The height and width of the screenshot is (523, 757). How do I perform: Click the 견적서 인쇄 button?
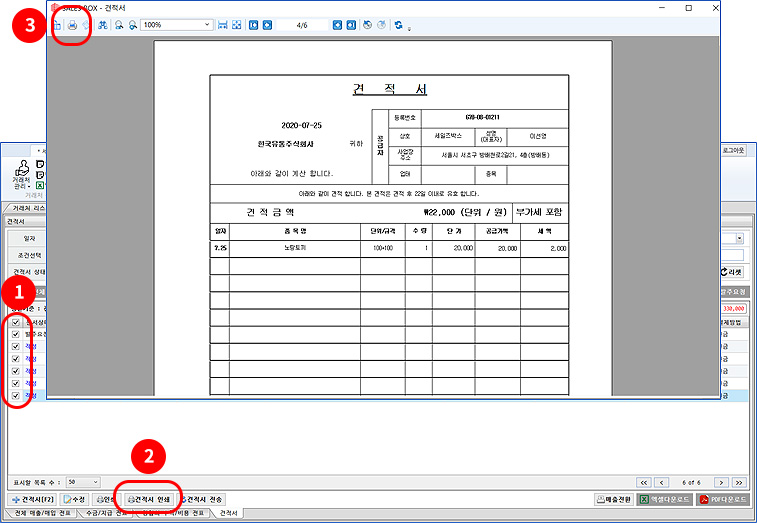[146, 498]
